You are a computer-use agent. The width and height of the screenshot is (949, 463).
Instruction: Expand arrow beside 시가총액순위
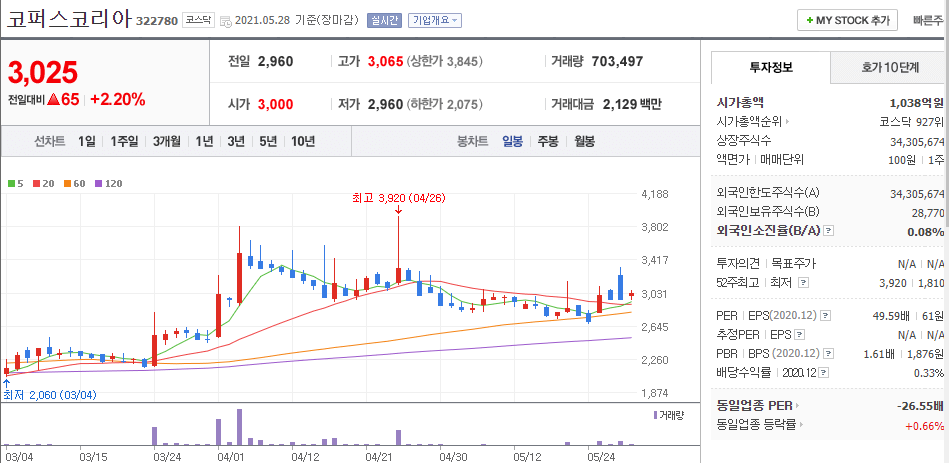point(789,122)
